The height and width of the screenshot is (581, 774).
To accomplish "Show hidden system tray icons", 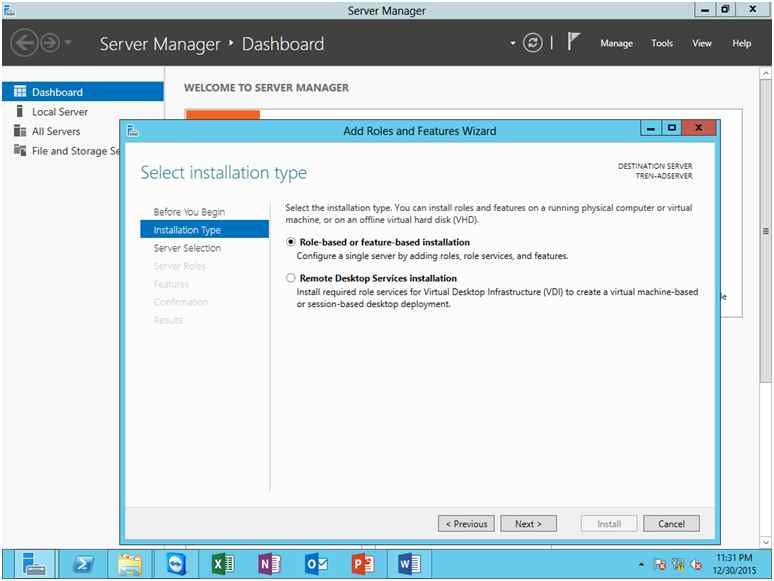I will pyautogui.click(x=641, y=564).
